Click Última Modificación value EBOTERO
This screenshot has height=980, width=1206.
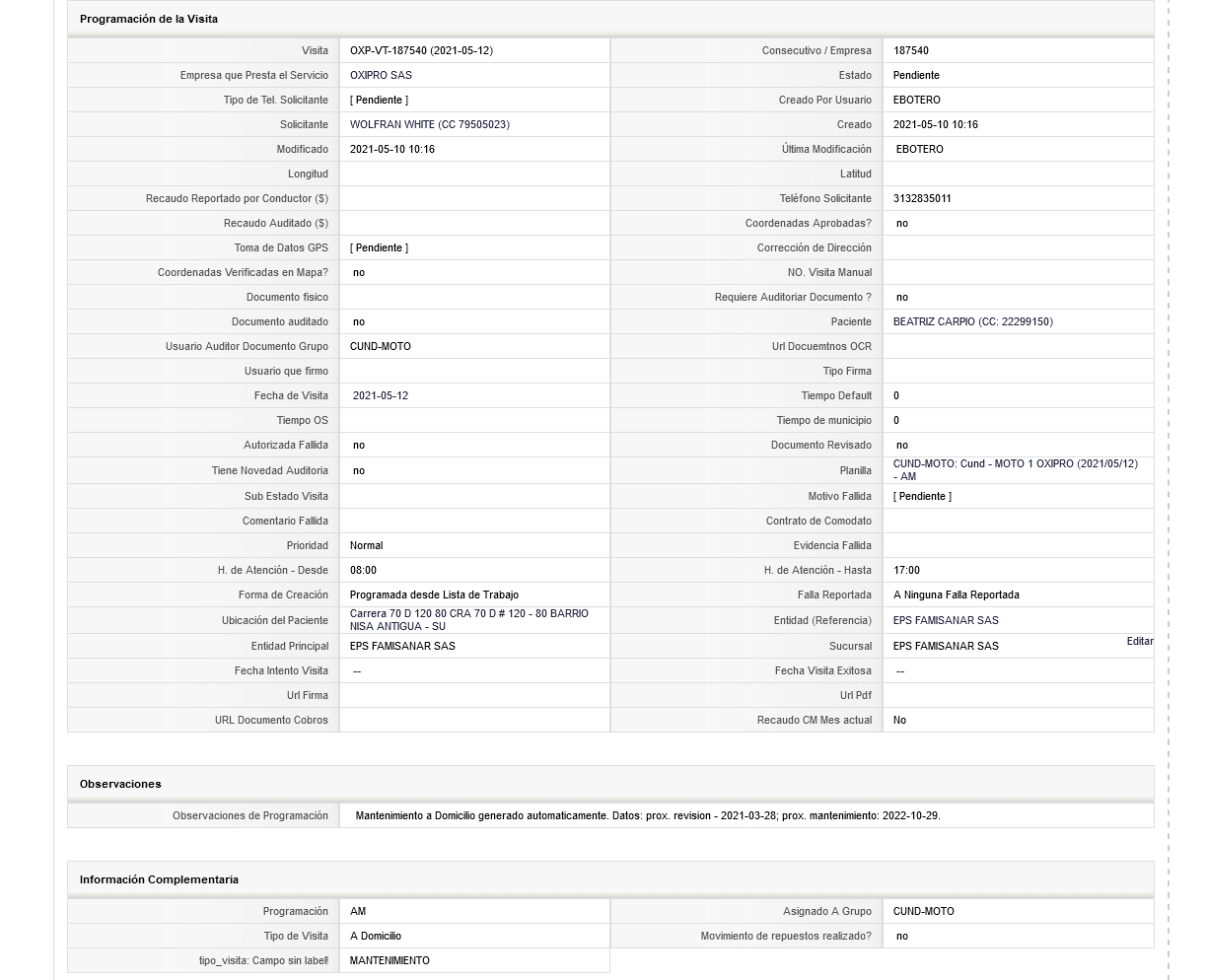click(x=920, y=149)
